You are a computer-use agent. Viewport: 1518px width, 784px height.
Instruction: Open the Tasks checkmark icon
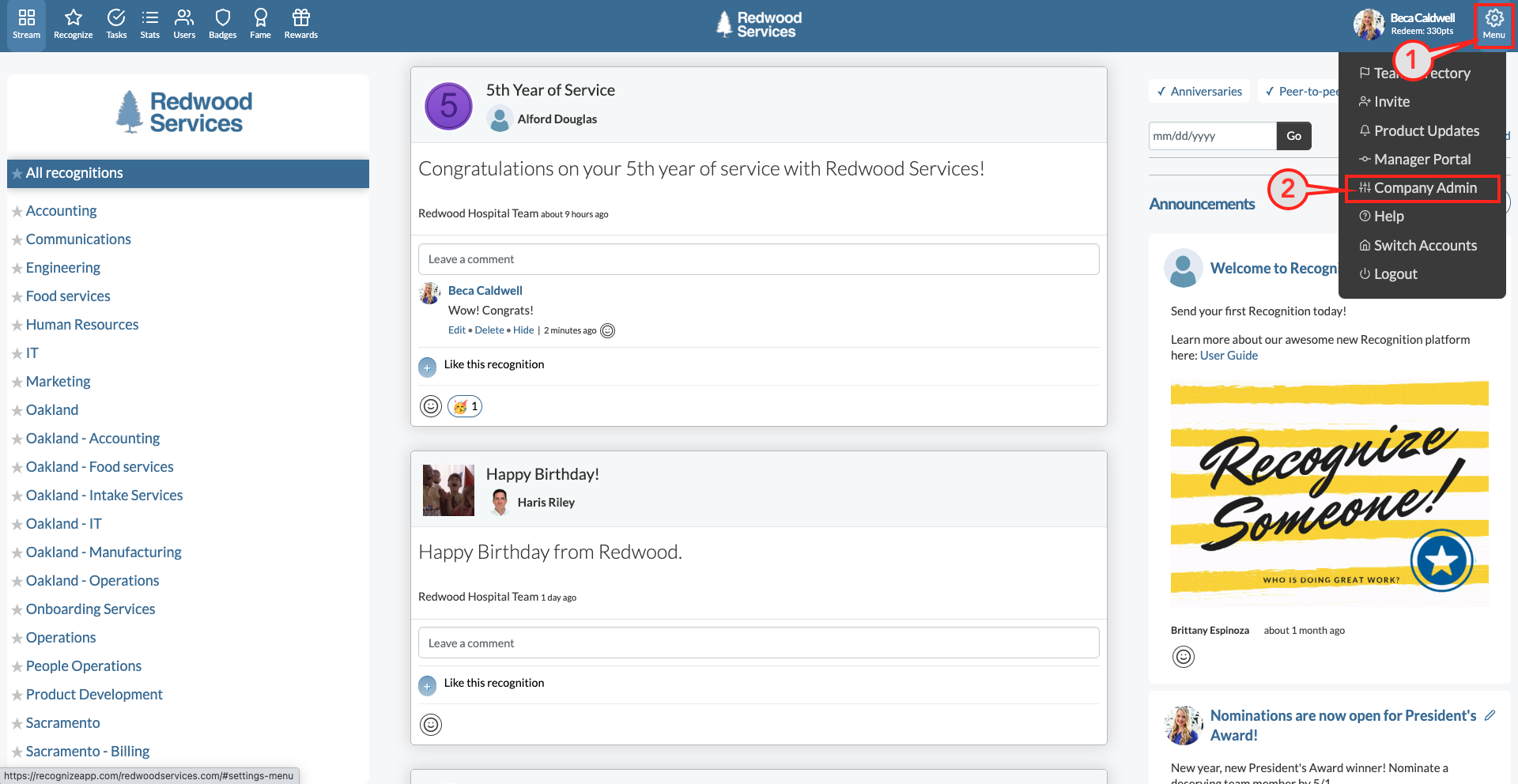pos(116,24)
